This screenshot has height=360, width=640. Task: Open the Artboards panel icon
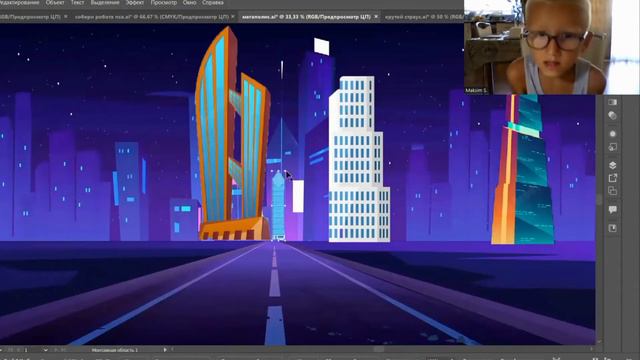tap(612, 191)
